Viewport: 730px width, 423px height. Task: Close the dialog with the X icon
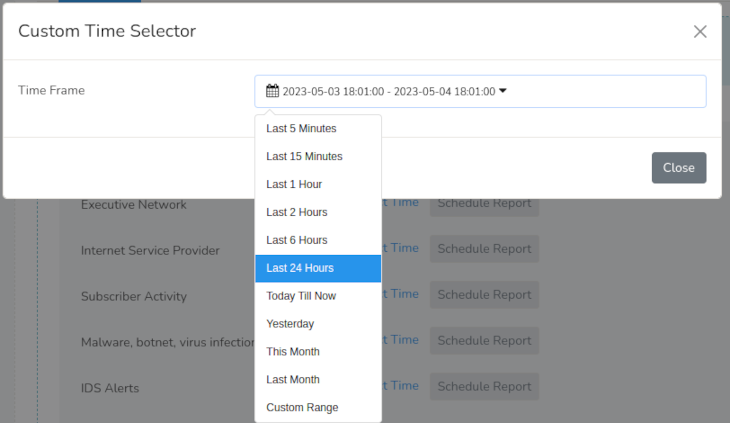(700, 32)
